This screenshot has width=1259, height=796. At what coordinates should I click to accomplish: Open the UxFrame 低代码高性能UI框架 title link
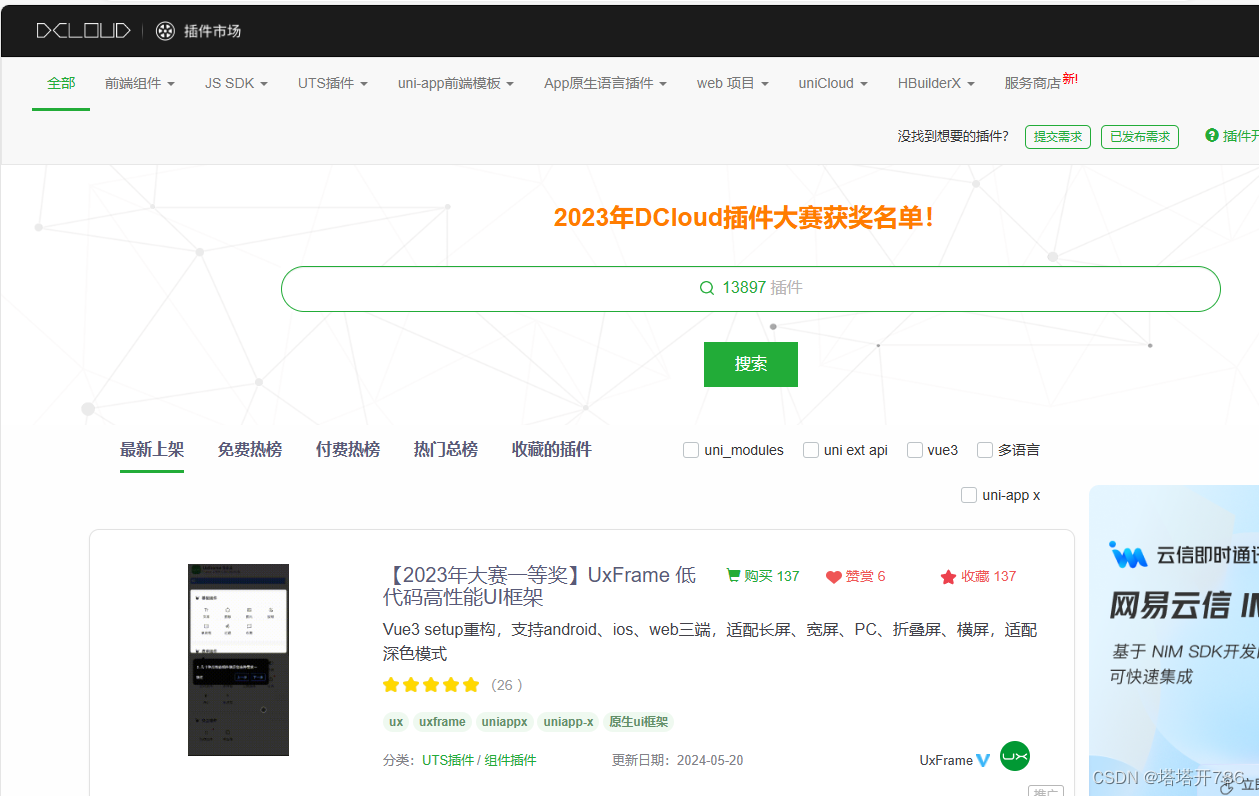click(540, 587)
